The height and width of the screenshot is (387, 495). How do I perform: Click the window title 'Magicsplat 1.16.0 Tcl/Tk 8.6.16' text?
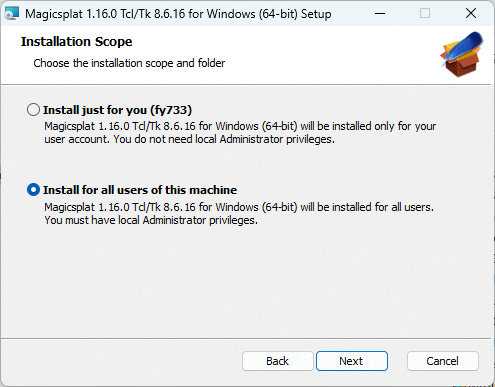[105, 14]
